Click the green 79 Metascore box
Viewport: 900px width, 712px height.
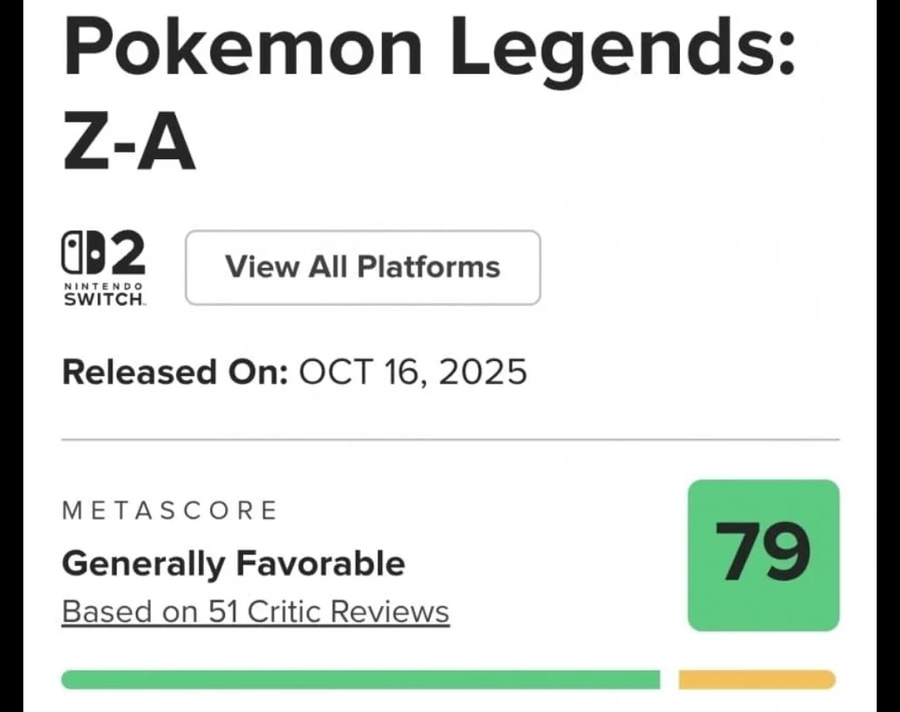[x=763, y=555]
